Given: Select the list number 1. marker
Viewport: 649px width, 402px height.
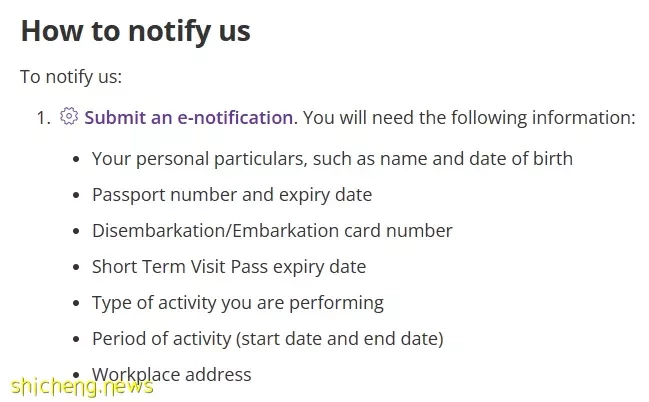Looking at the screenshot, I should pos(43,118).
